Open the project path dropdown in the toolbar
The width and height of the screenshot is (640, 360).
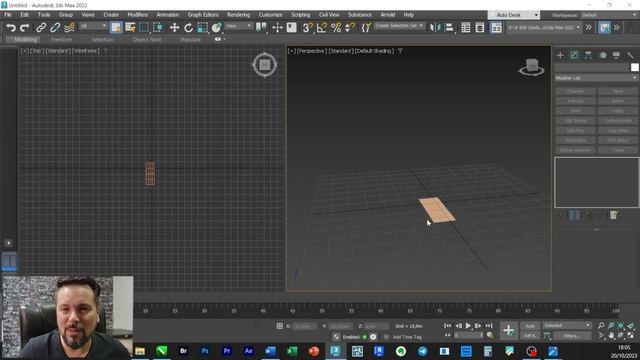point(544,28)
